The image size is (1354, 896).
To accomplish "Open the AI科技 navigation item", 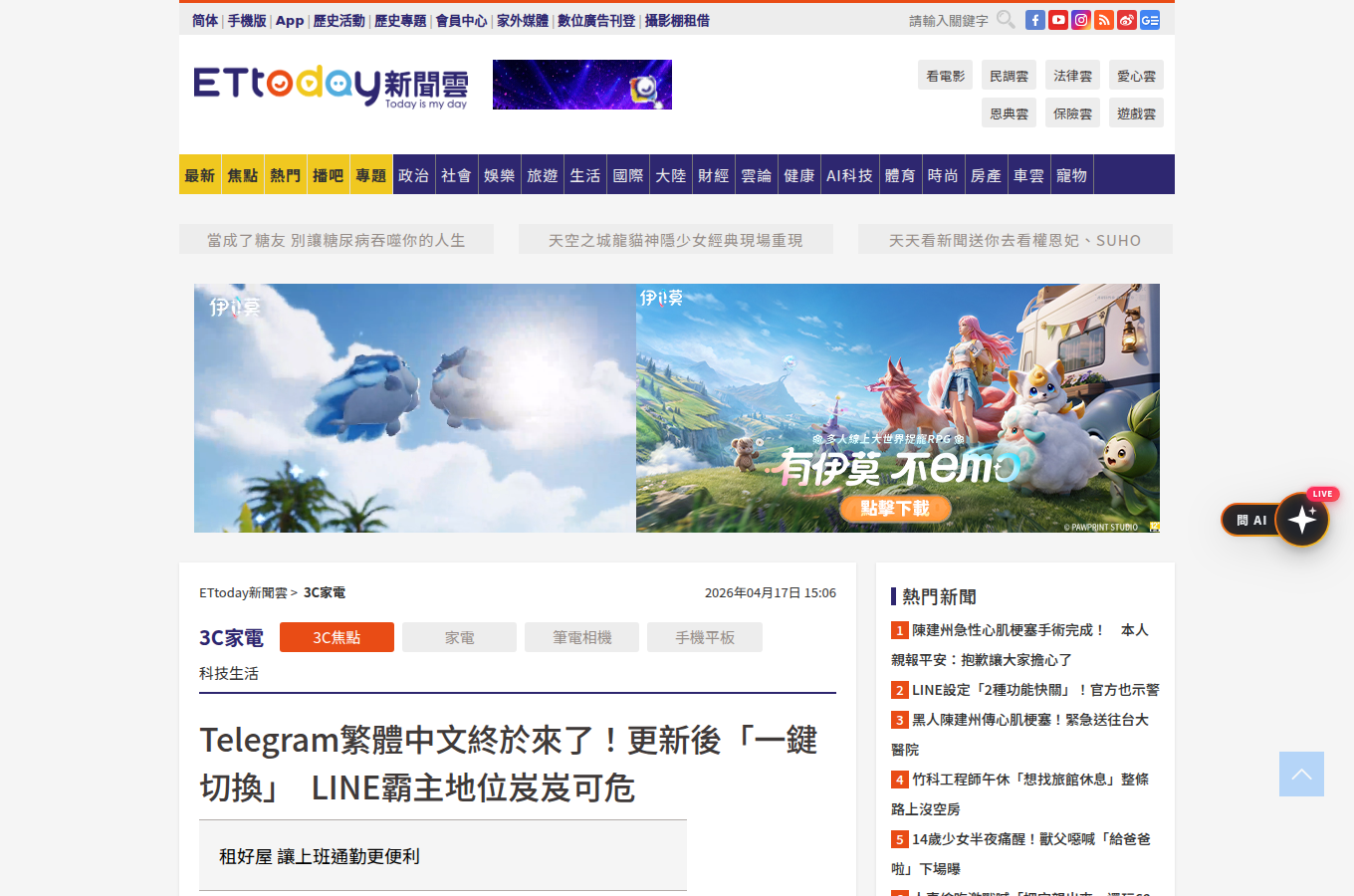I will (850, 175).
